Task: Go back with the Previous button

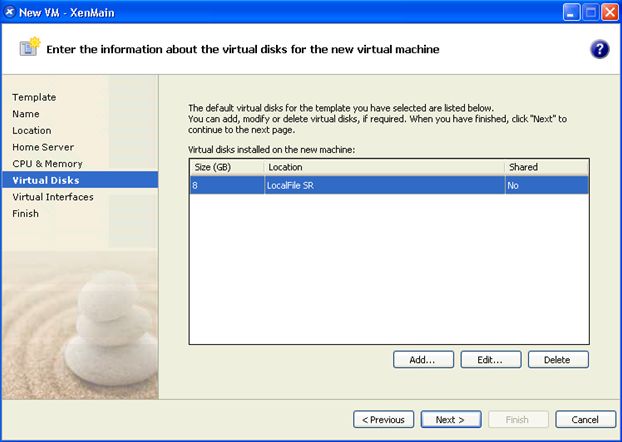Action: 383,419
